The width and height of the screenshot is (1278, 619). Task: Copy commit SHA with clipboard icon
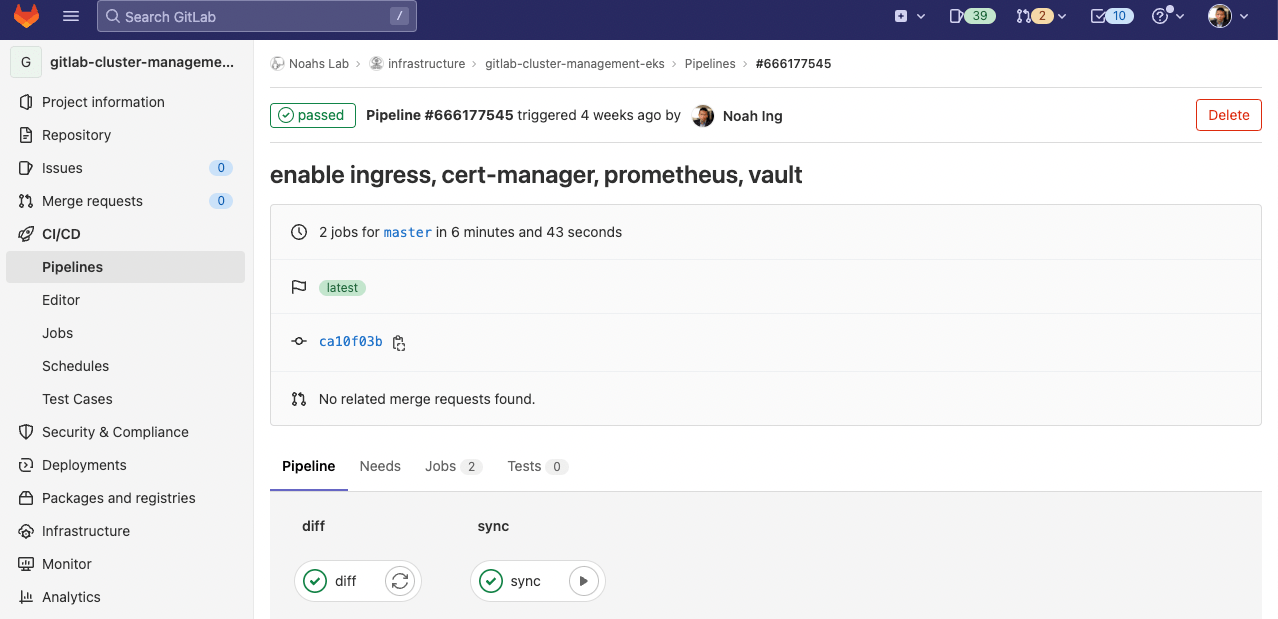pyautogui.click(x=399, y=343)
